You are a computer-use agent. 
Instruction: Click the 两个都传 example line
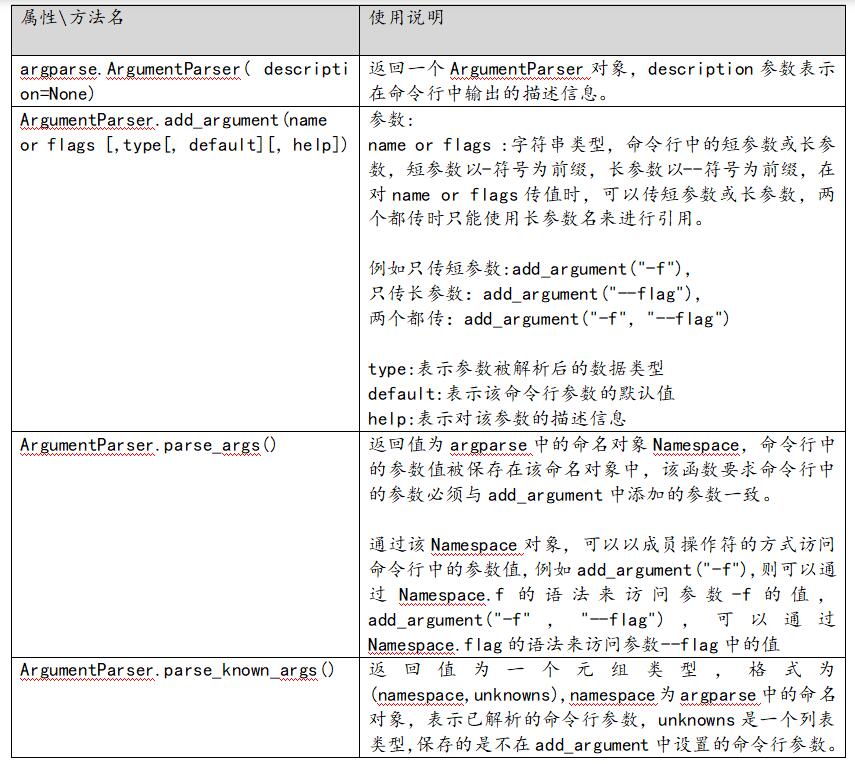[548, 319]
